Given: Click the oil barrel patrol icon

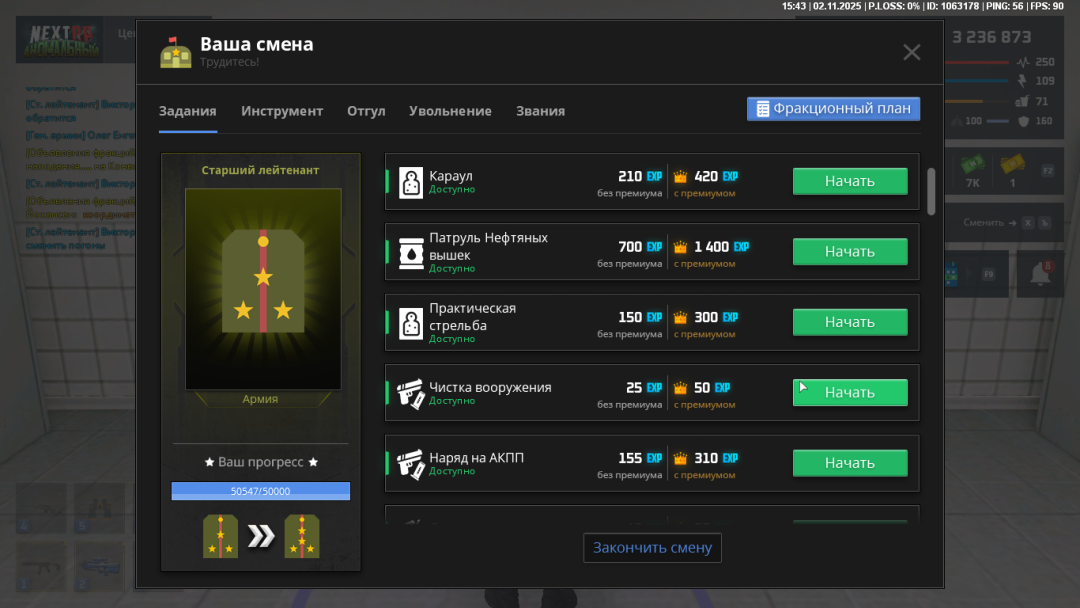Looking at the screenshot, I should tap(410, 252).
